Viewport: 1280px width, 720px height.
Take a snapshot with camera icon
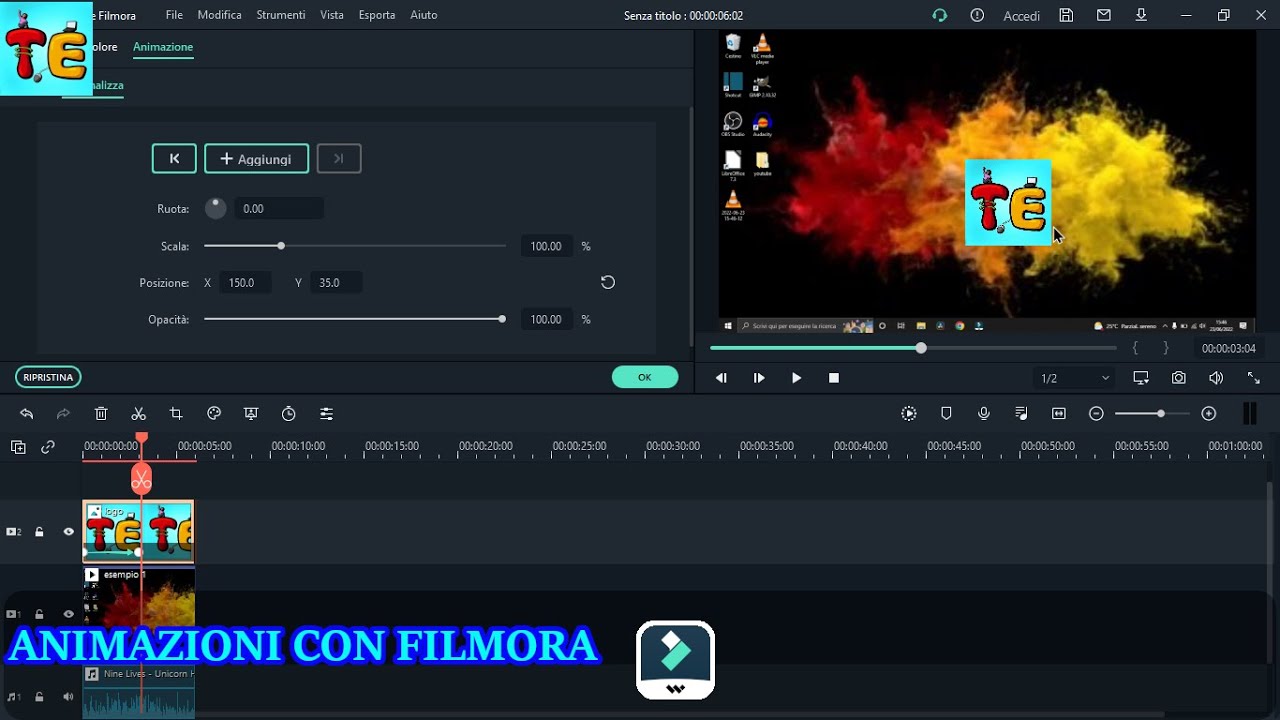tap(1179, 378)
